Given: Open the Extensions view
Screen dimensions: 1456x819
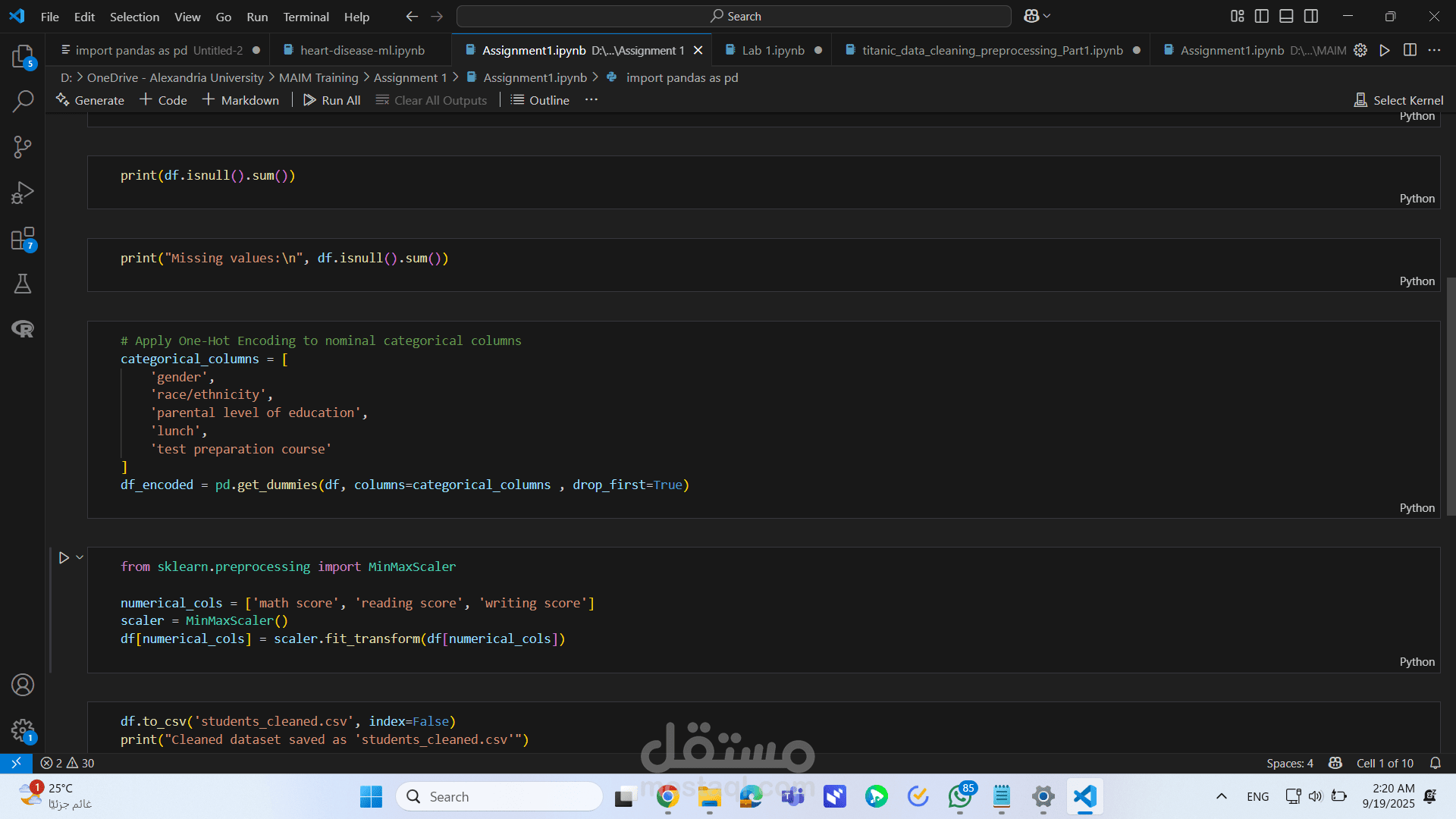Looking at the screenshot, I should tap(23, 239).
